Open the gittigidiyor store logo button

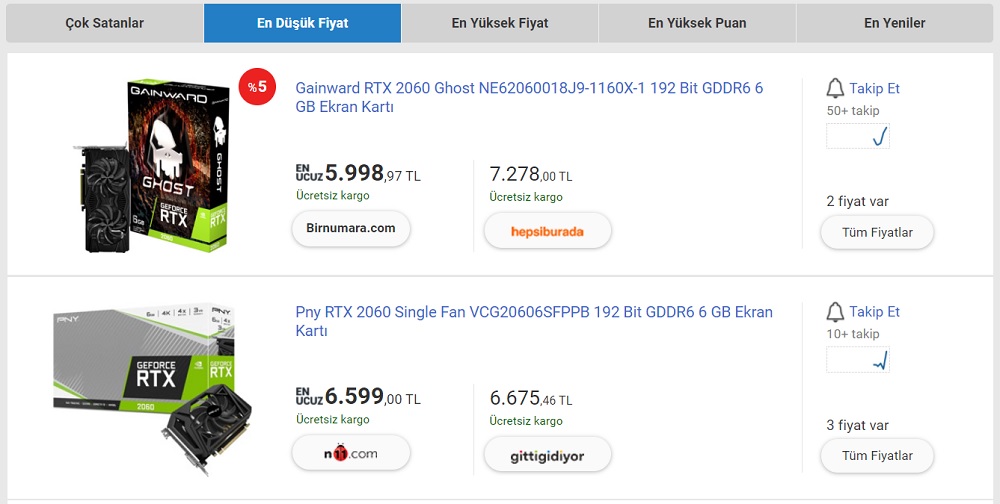point(547,456)
